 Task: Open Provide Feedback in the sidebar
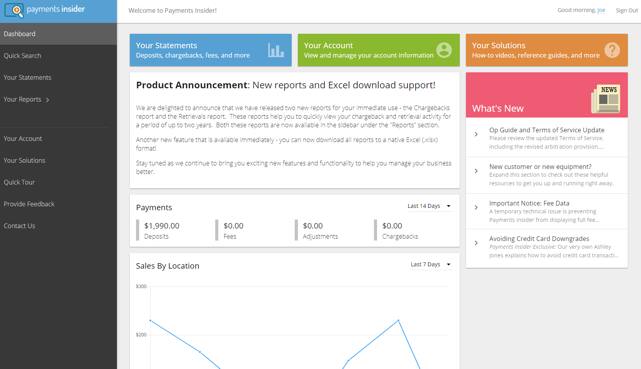click(58, 204)
